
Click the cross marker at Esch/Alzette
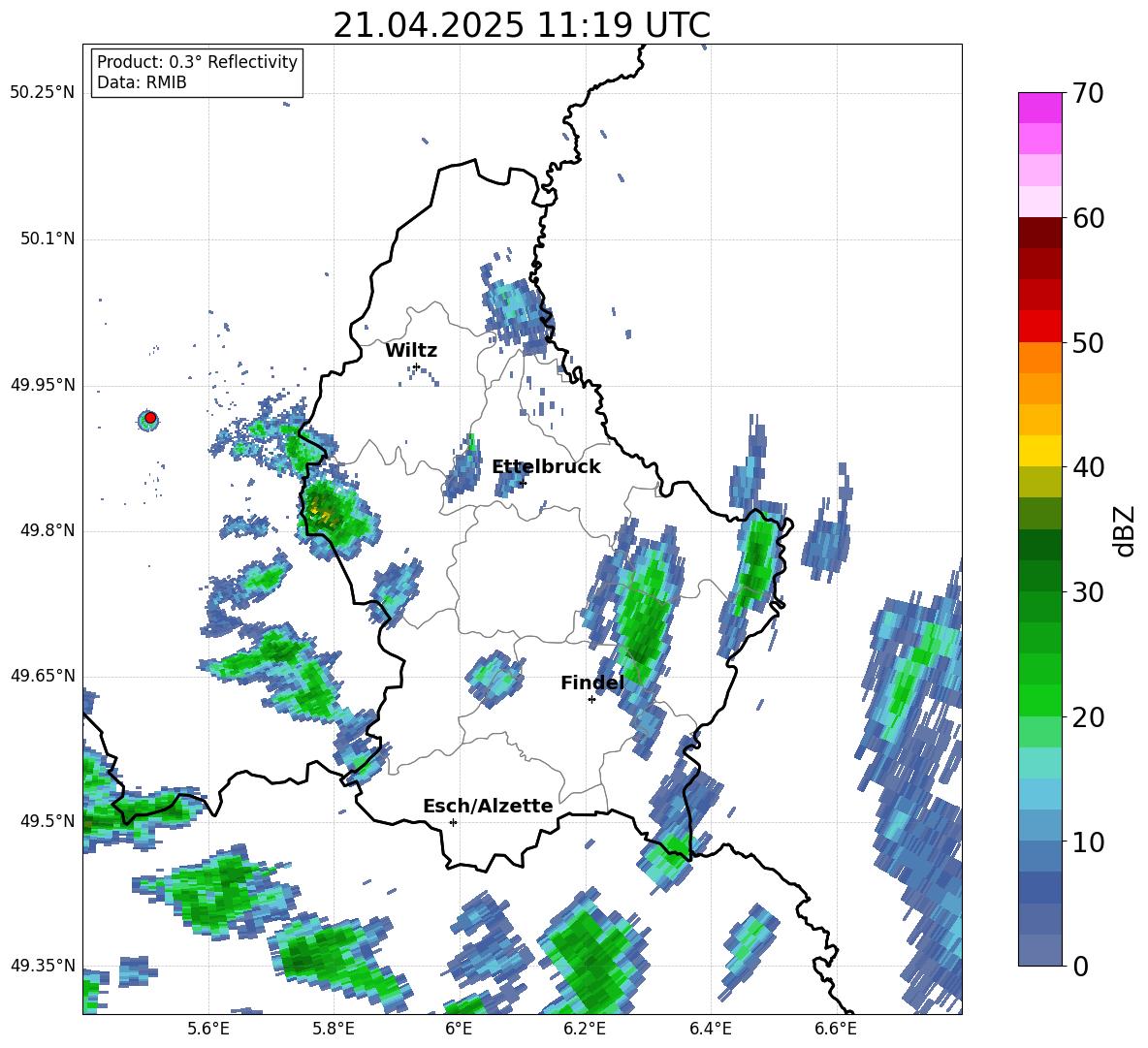(453, 822)
